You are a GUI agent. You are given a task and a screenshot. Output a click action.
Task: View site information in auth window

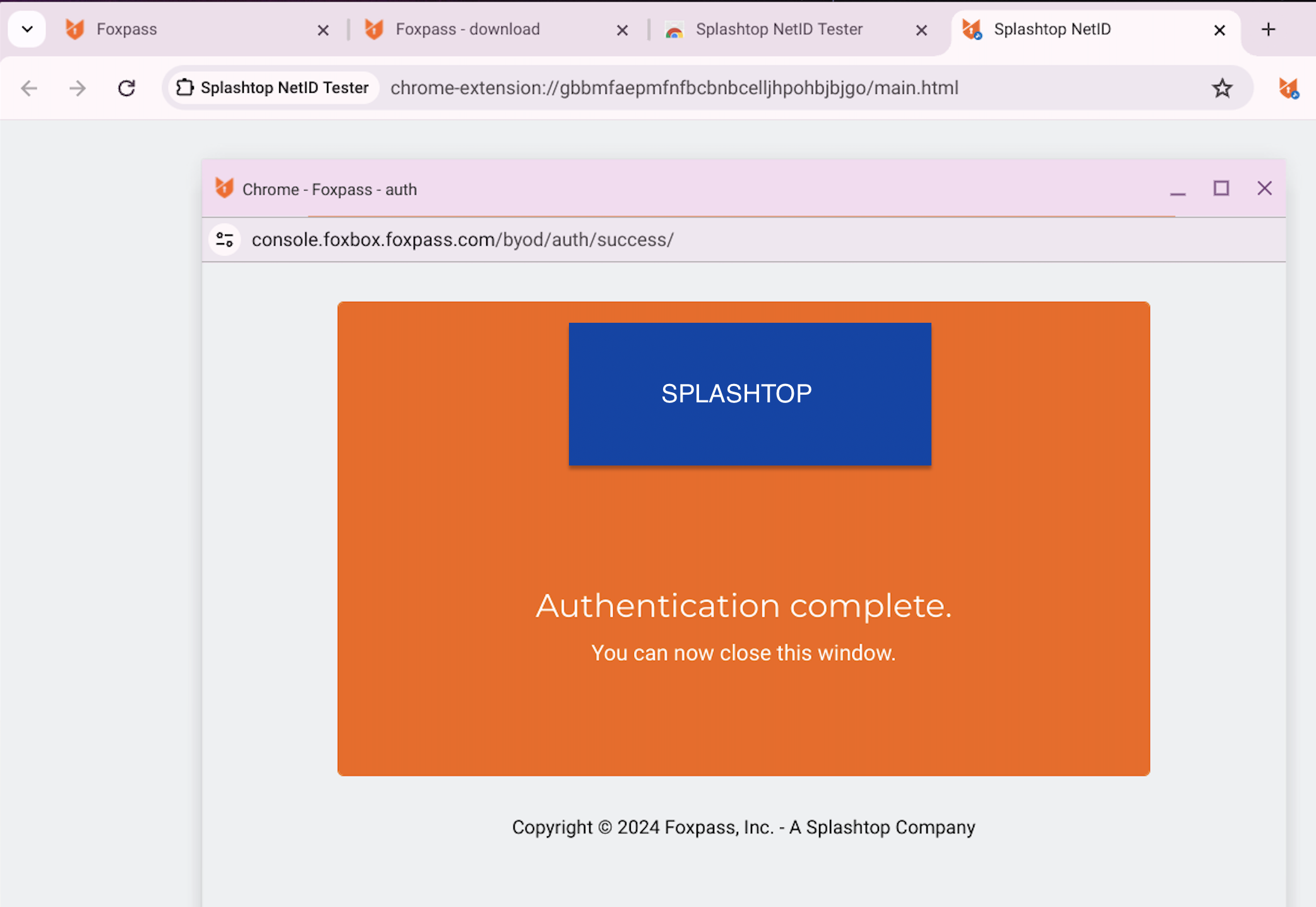tap(225, 239)
